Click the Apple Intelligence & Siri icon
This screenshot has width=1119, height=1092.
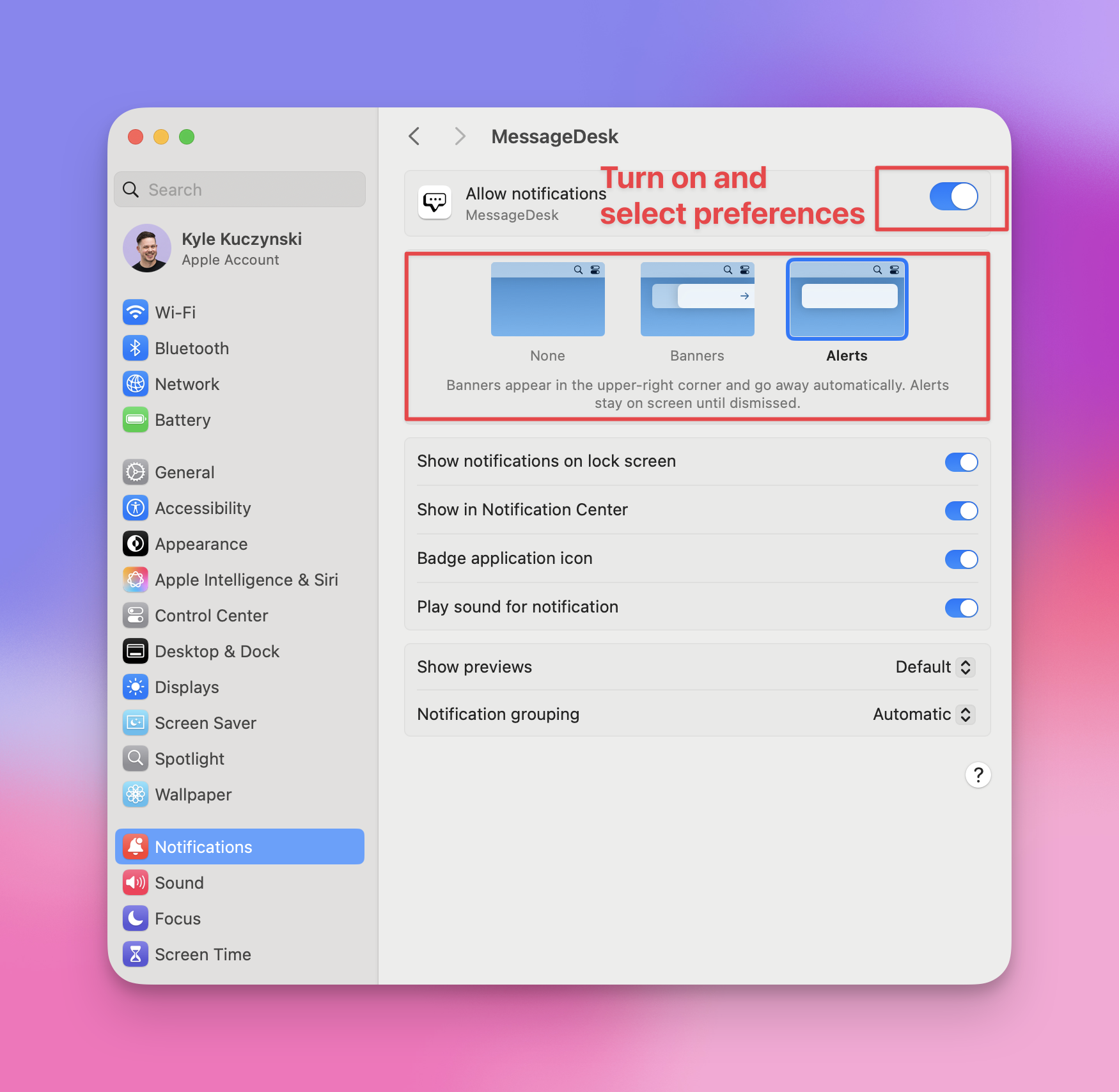coord(136,579)
